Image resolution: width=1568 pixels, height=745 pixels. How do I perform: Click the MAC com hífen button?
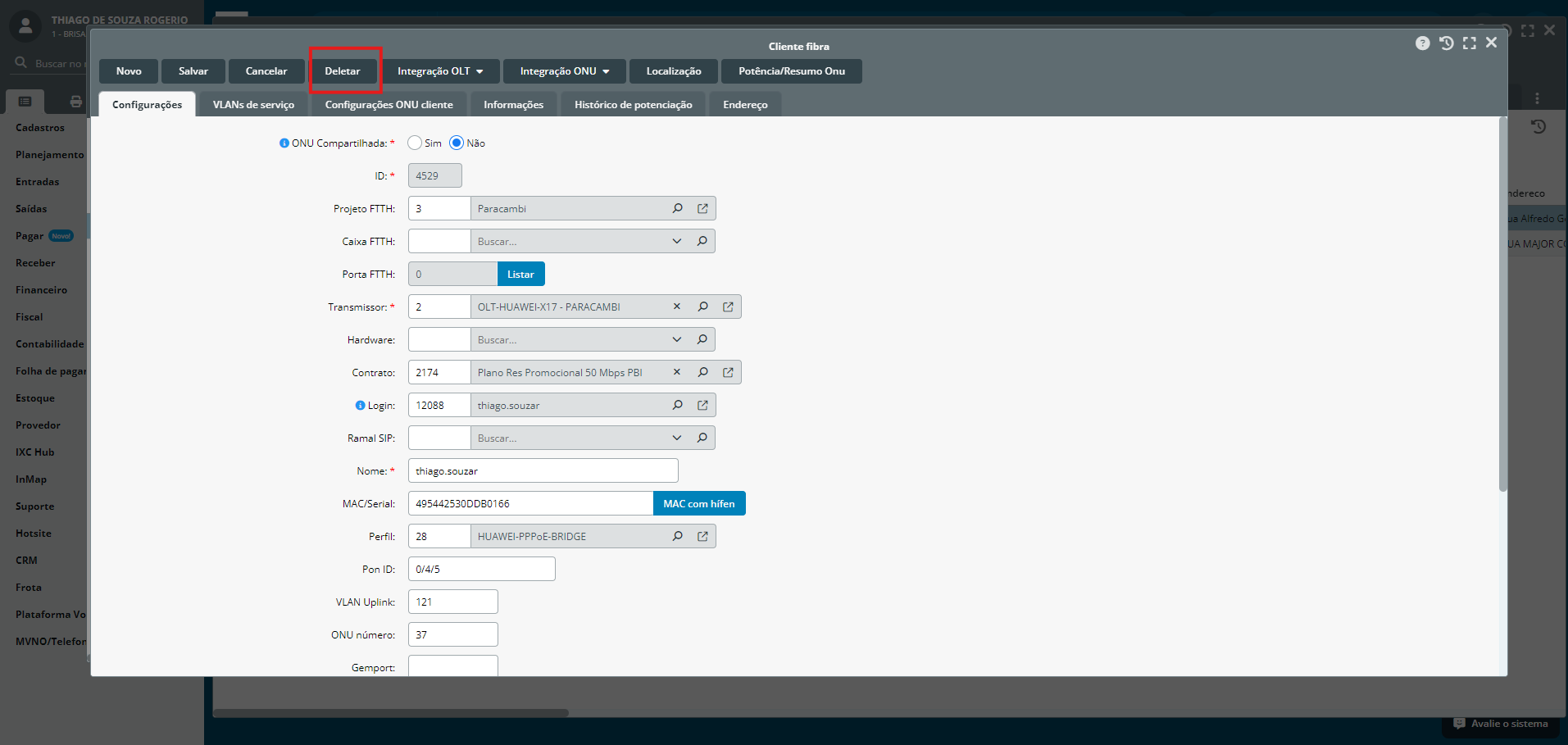coord(698,503)
